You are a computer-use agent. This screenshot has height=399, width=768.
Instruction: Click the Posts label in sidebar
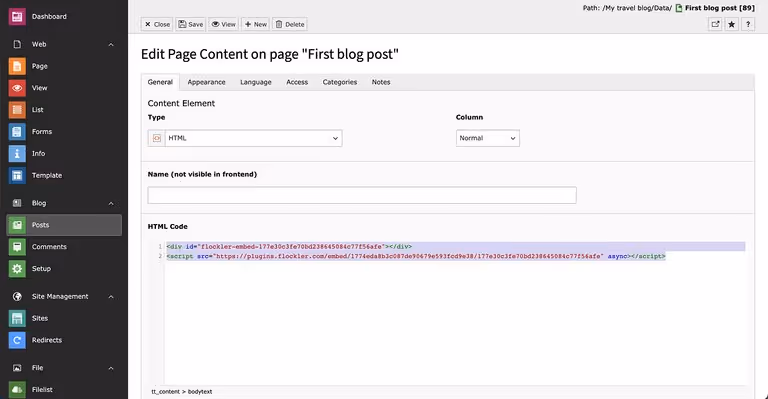(x=40, y=225)
